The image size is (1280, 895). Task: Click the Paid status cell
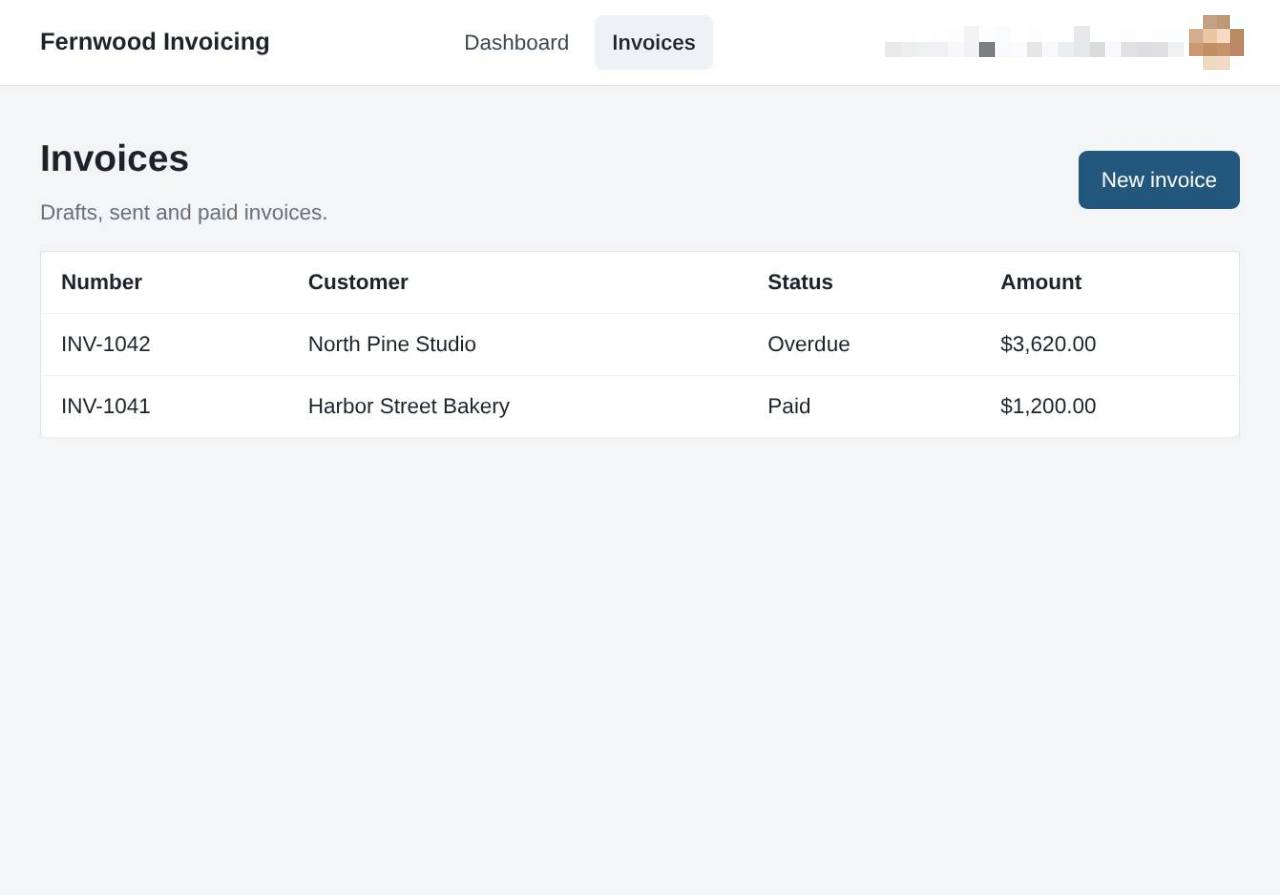tap(789, 406)
